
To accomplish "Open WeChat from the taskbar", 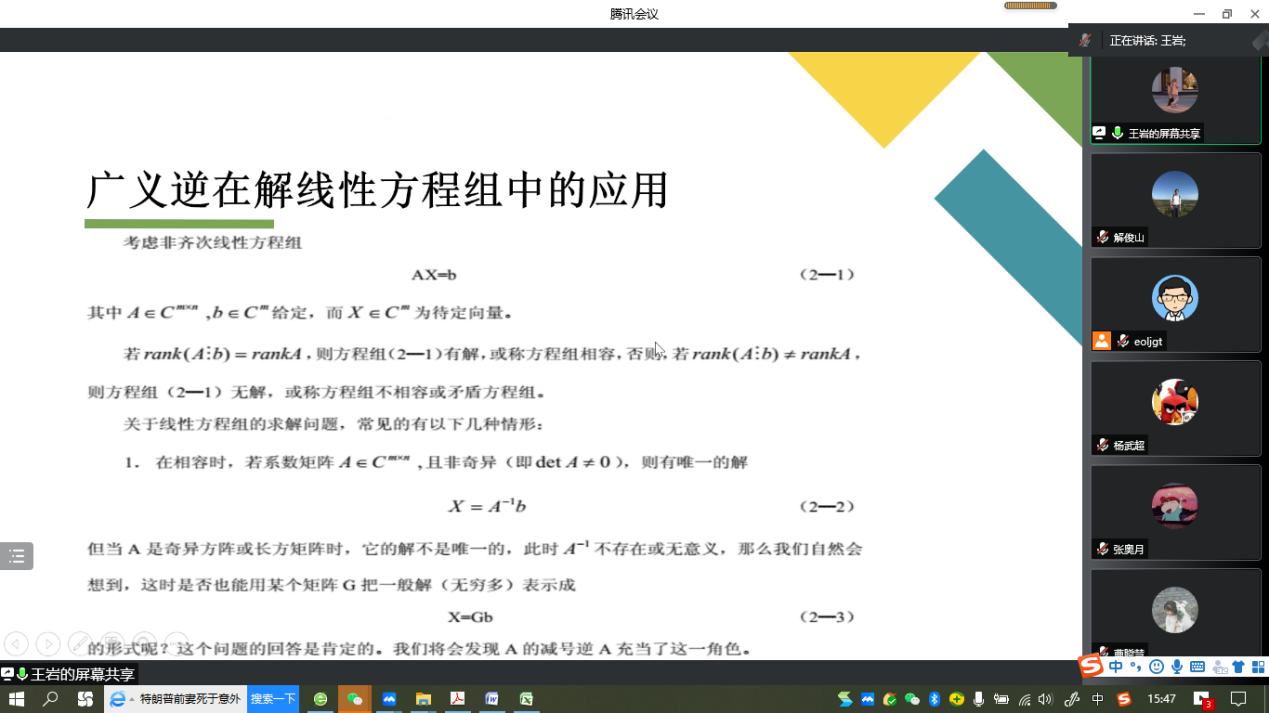I will click(355, 699).
